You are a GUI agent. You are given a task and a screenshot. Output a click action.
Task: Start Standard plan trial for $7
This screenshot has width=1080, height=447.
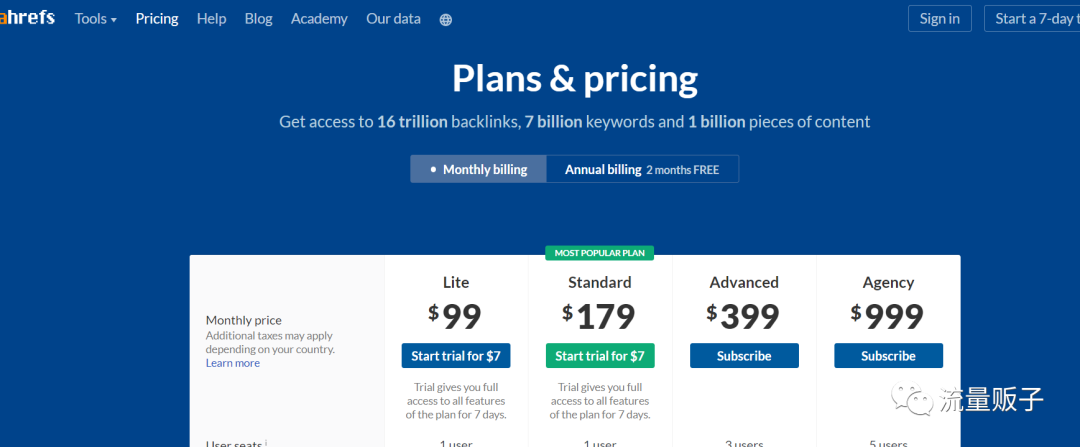(600, 355)
